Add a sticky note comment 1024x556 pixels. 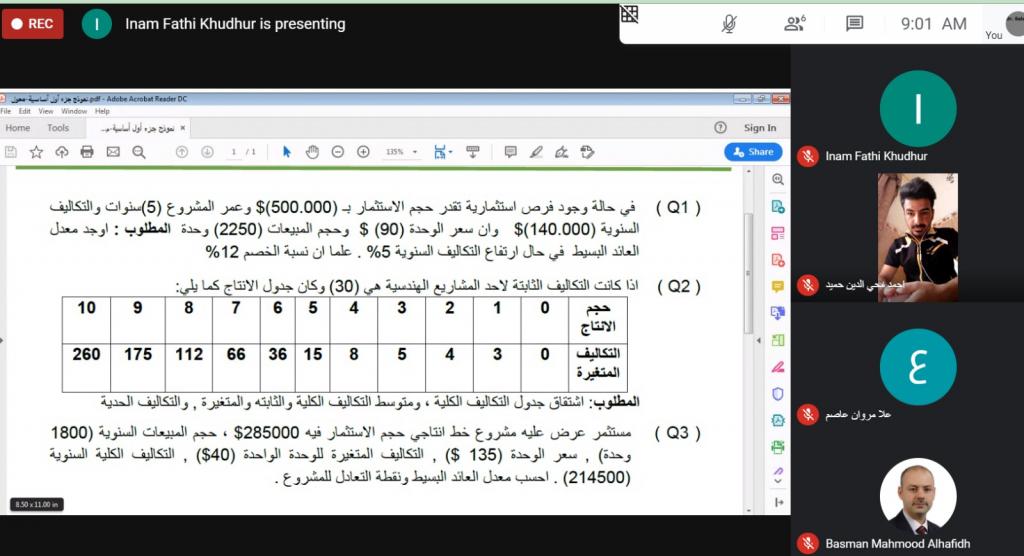(x=510, y=152)
